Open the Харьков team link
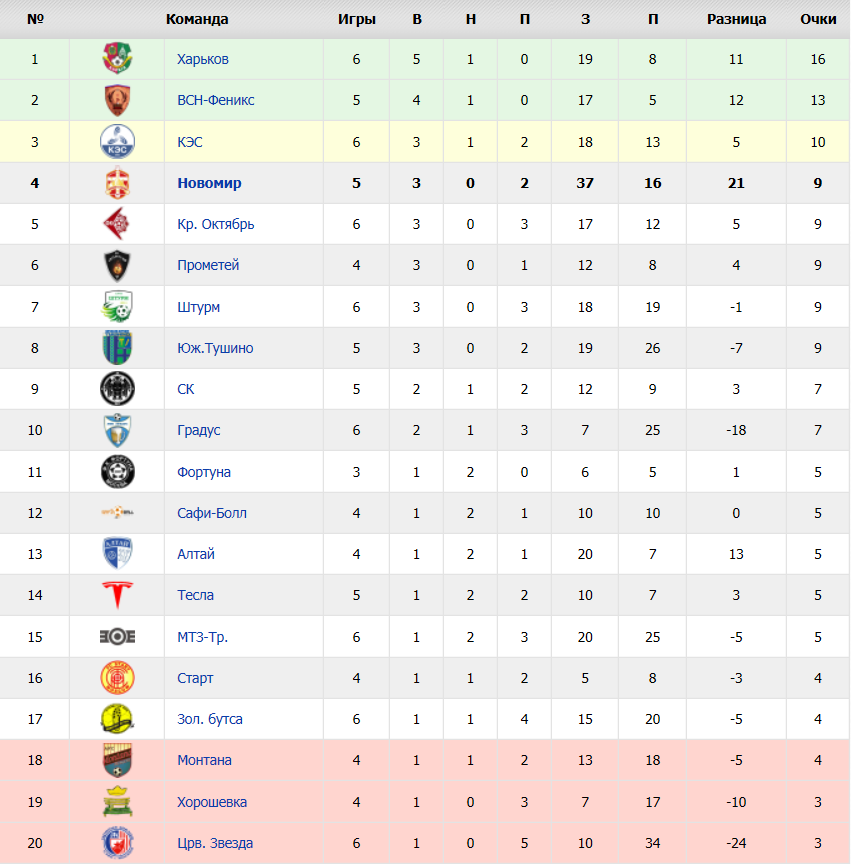The image size is (851, 864). (203, 59)
